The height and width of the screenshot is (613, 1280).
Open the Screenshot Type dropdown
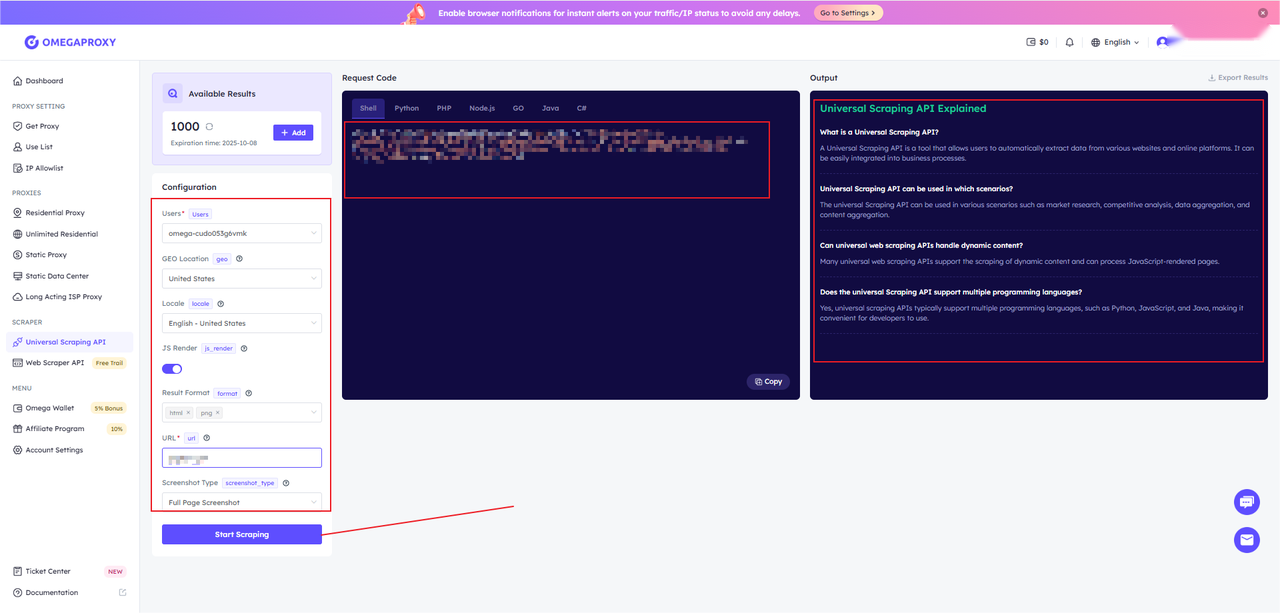pyautogui.click(x=241, y=502)
